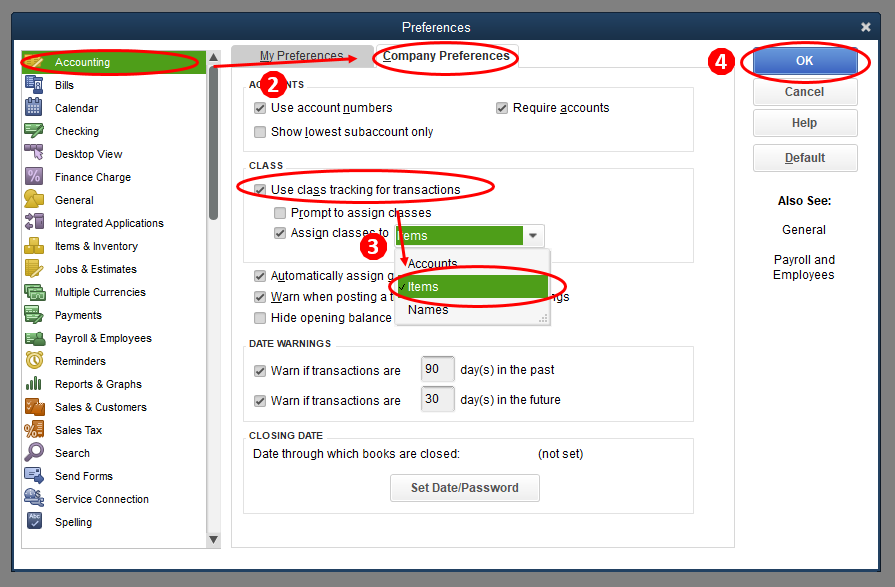Switch to My Preferences tab
The width and height of the screenshot is (895, 587).
click(x=302, y=56)
